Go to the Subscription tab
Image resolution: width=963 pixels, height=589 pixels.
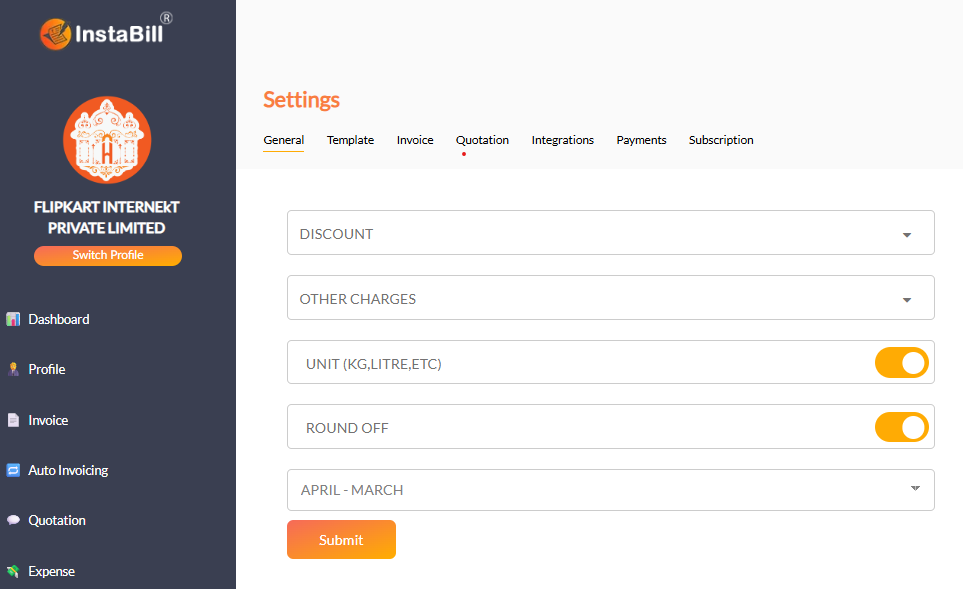point(721,140)
